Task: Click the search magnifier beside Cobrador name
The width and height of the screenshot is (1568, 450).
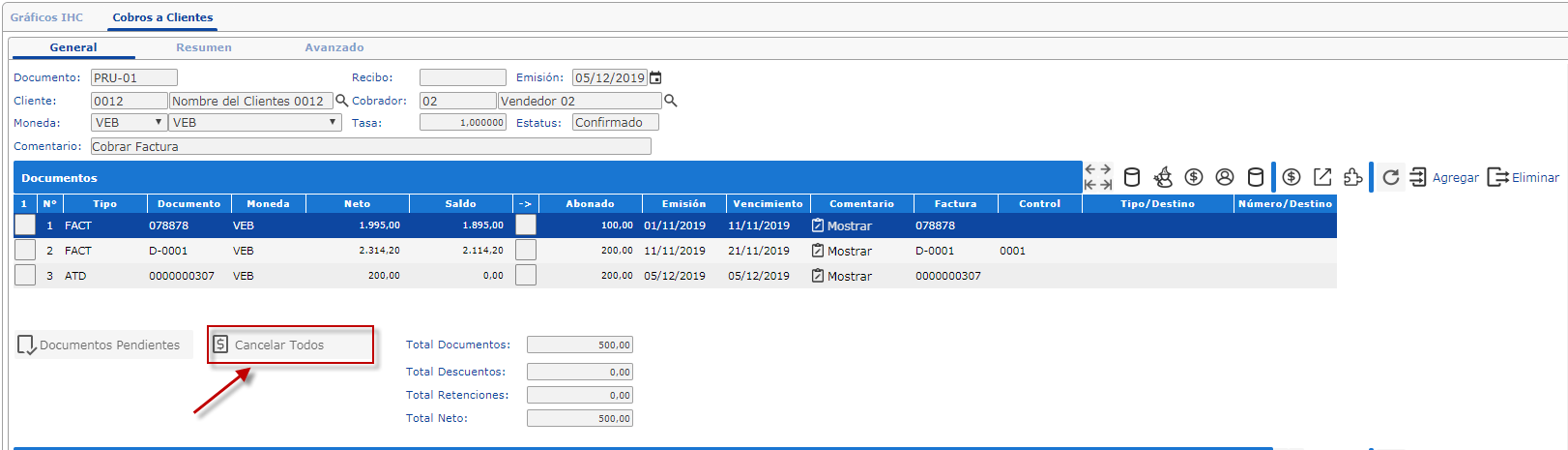Action: pos(671,101)
